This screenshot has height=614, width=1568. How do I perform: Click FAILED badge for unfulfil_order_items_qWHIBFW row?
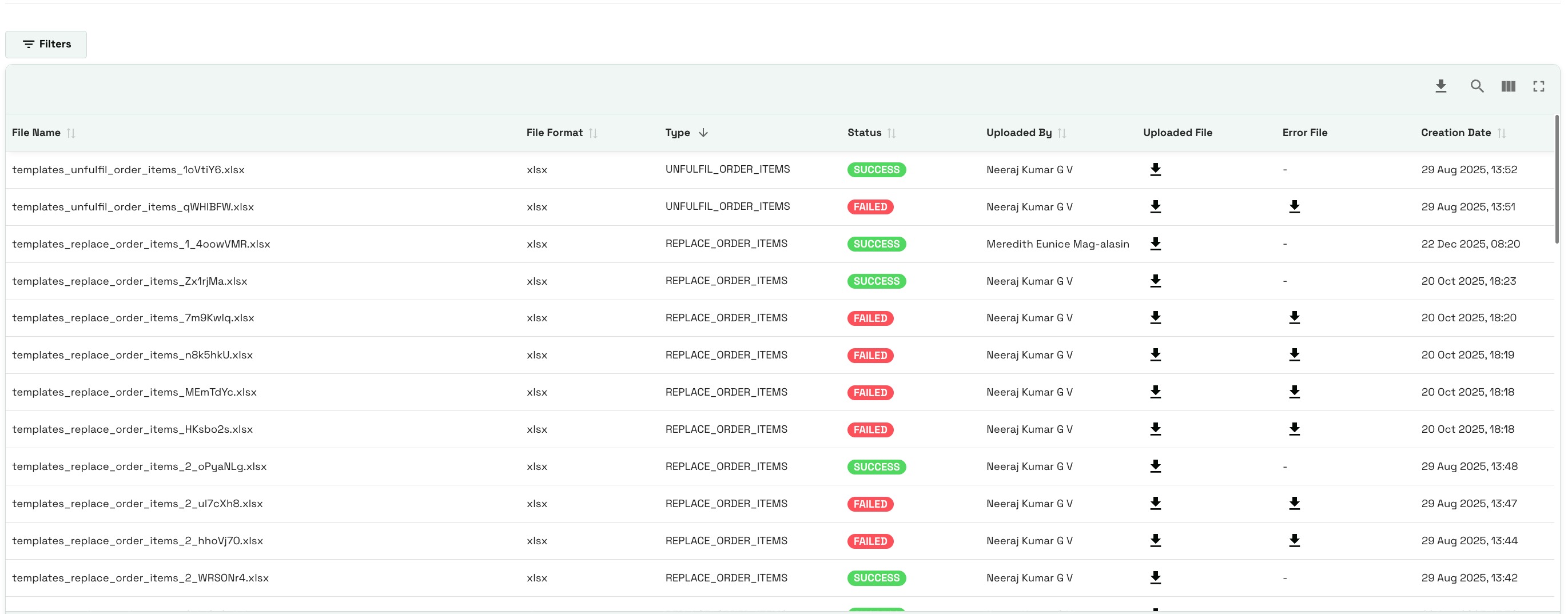[x=870, y=207]
